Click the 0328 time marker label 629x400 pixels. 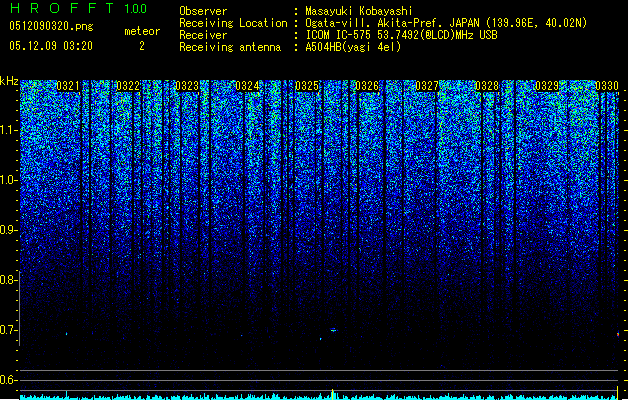tap(487, 86)
